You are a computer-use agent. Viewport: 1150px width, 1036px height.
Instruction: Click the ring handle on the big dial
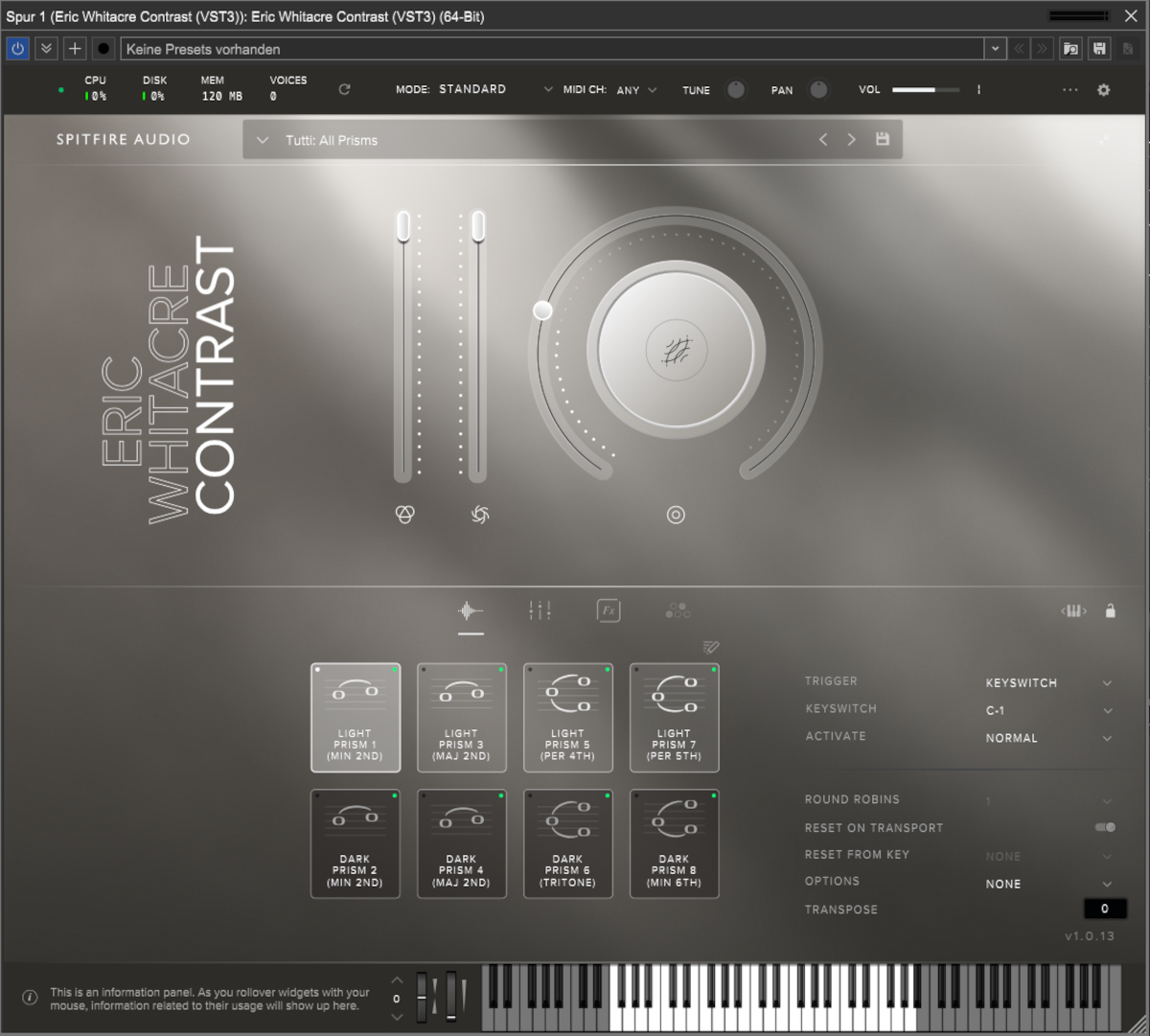(x=542, y=310)
